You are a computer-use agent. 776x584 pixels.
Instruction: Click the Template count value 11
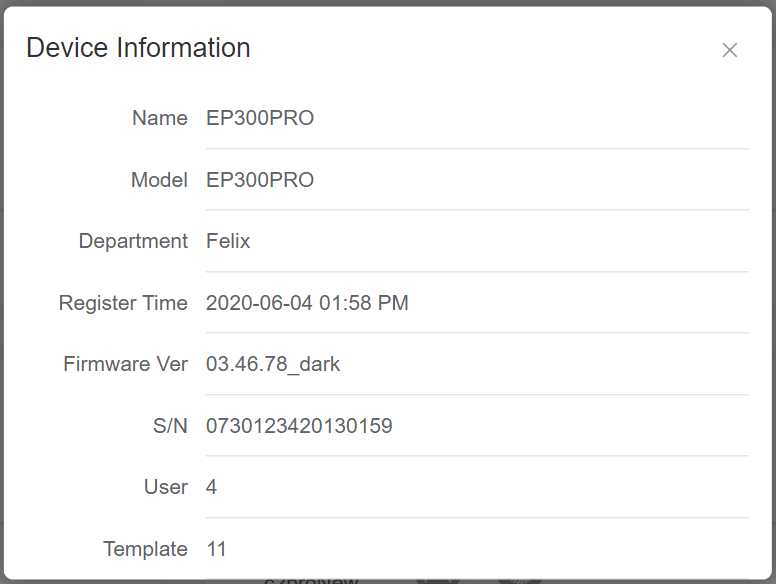[216, 549]
